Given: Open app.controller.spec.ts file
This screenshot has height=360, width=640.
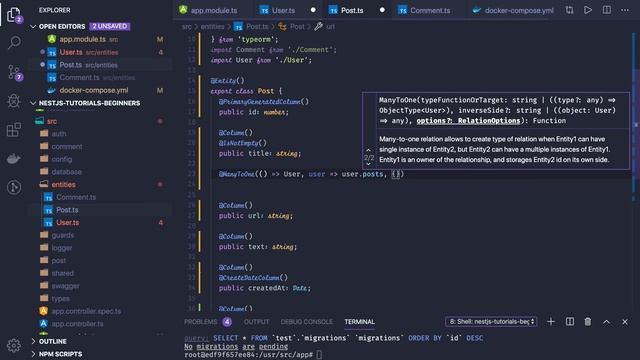Looking at the screenshot, I should 100,311.
